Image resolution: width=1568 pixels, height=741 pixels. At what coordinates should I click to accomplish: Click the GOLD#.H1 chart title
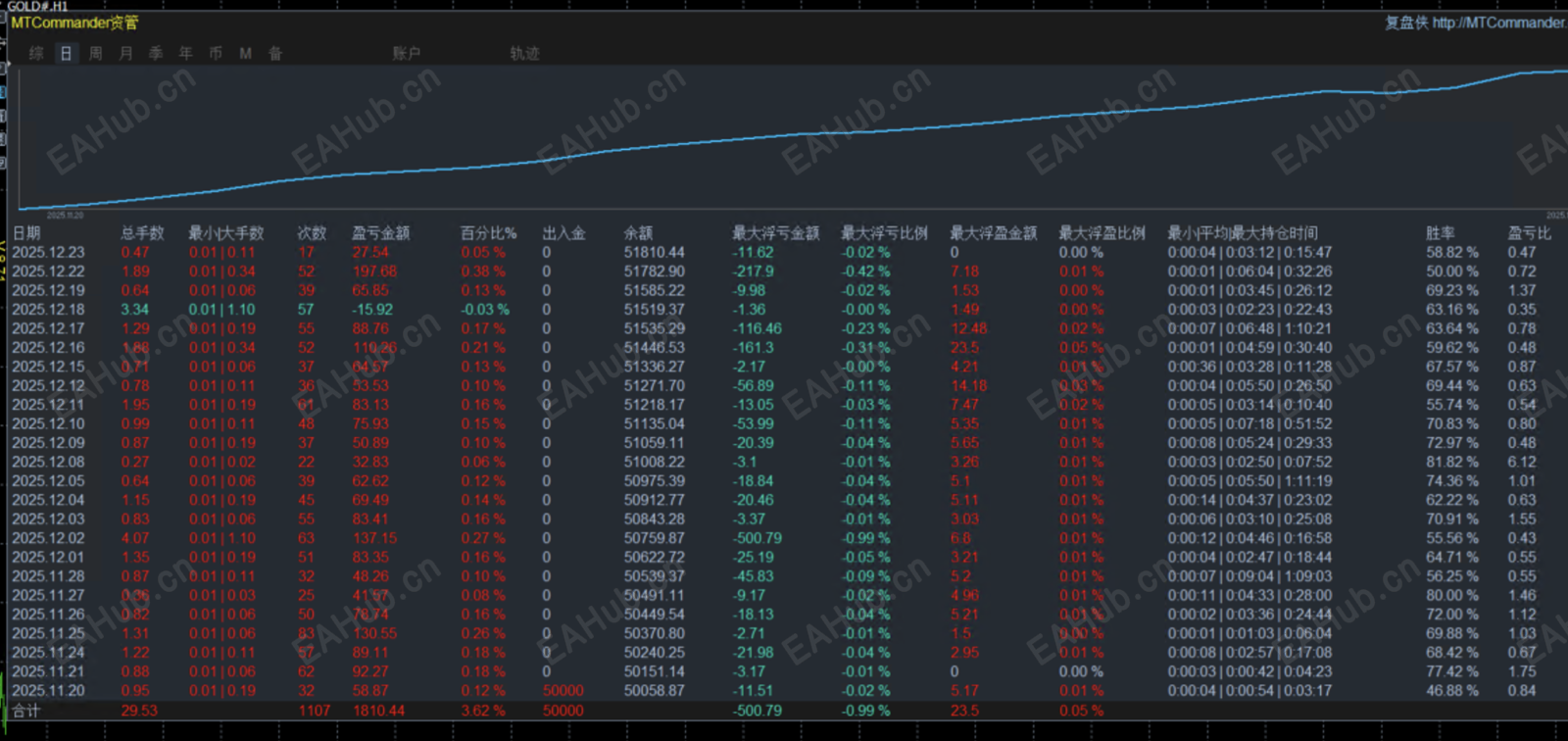coord(37,6)
